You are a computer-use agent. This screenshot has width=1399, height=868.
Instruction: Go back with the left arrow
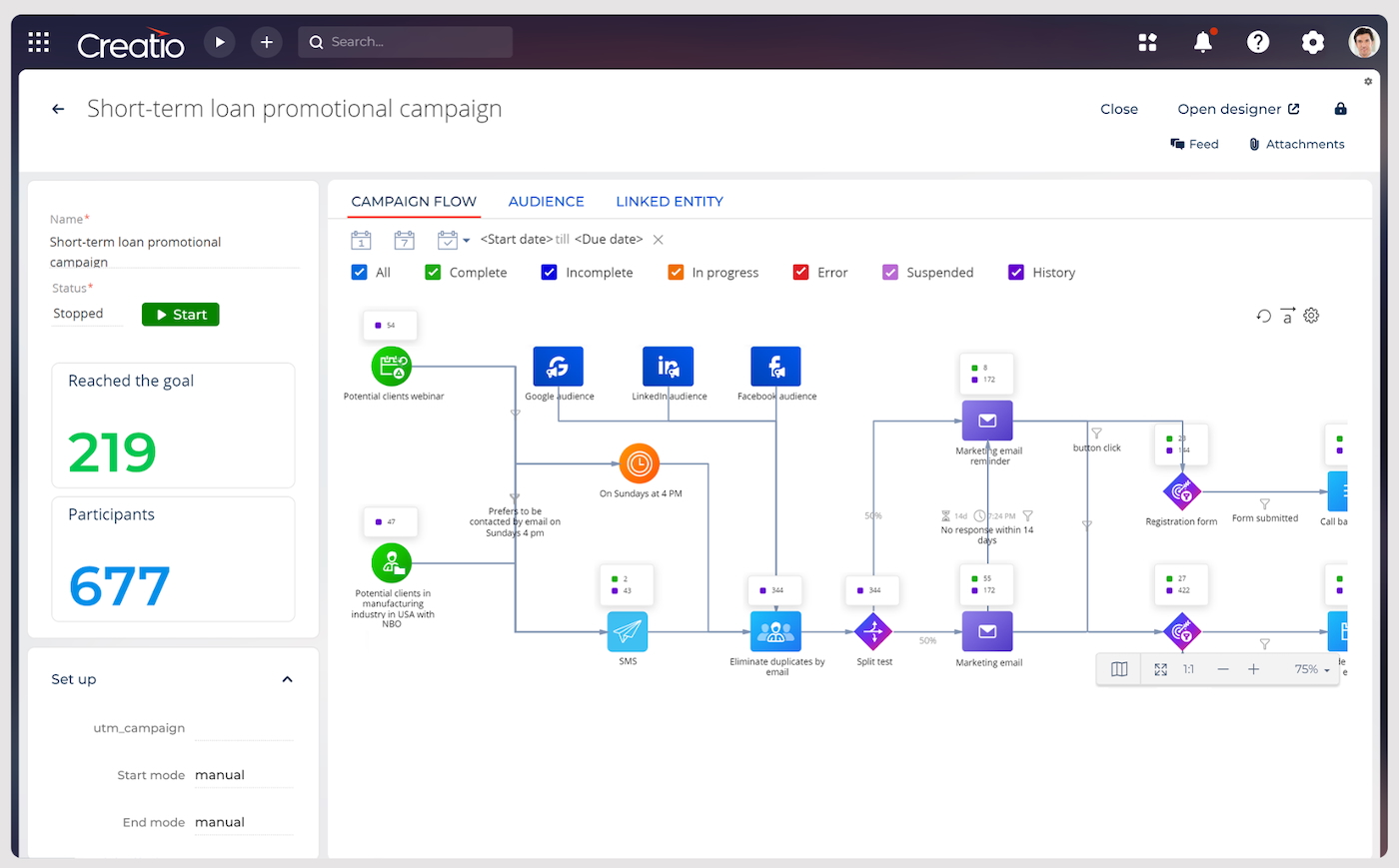tap(58, 109)
